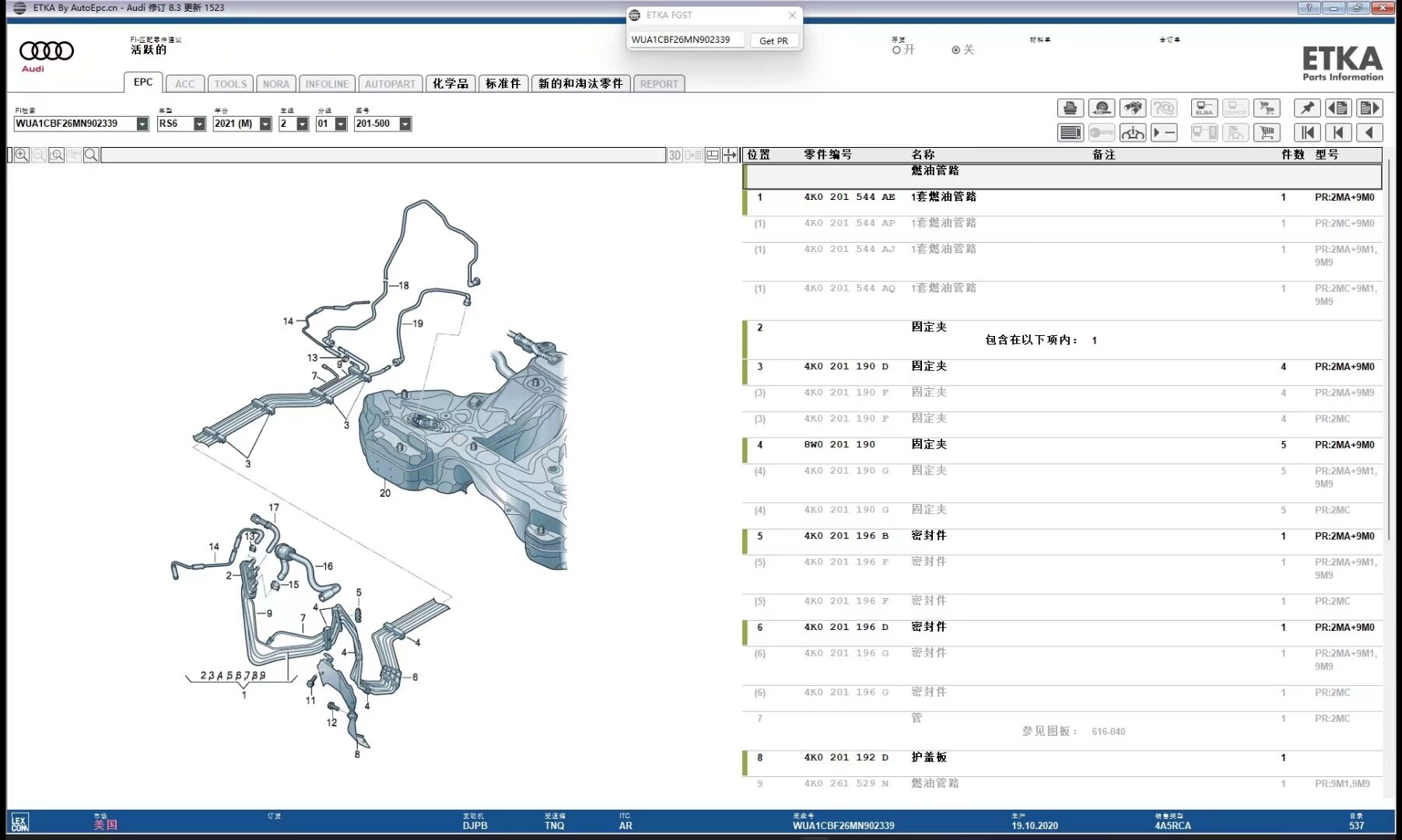This screenshot has width=1402, height=840.
Task: Switch to the NORA tab
Action: click(276, 84)
